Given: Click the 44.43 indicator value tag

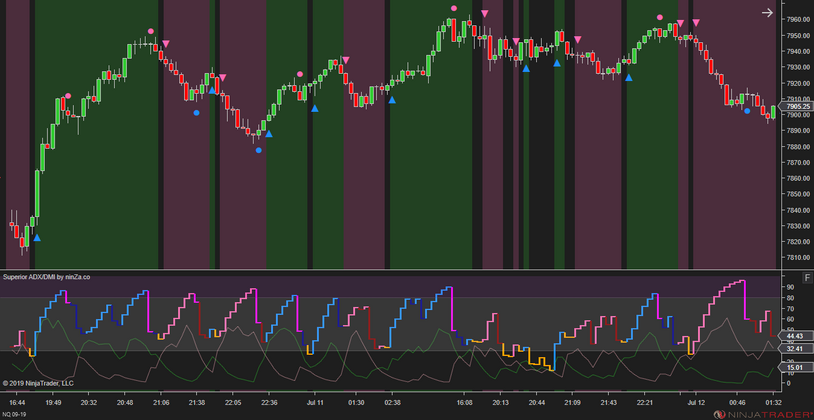Looking at the screenshot, I should (796, 336).
